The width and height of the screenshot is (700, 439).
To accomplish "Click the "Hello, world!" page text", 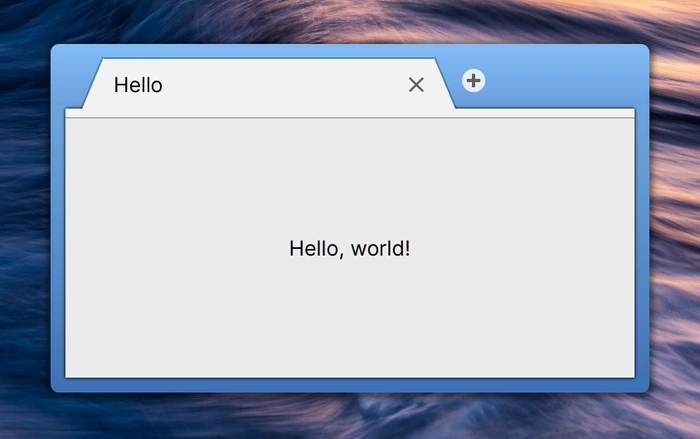I will 350,249.
